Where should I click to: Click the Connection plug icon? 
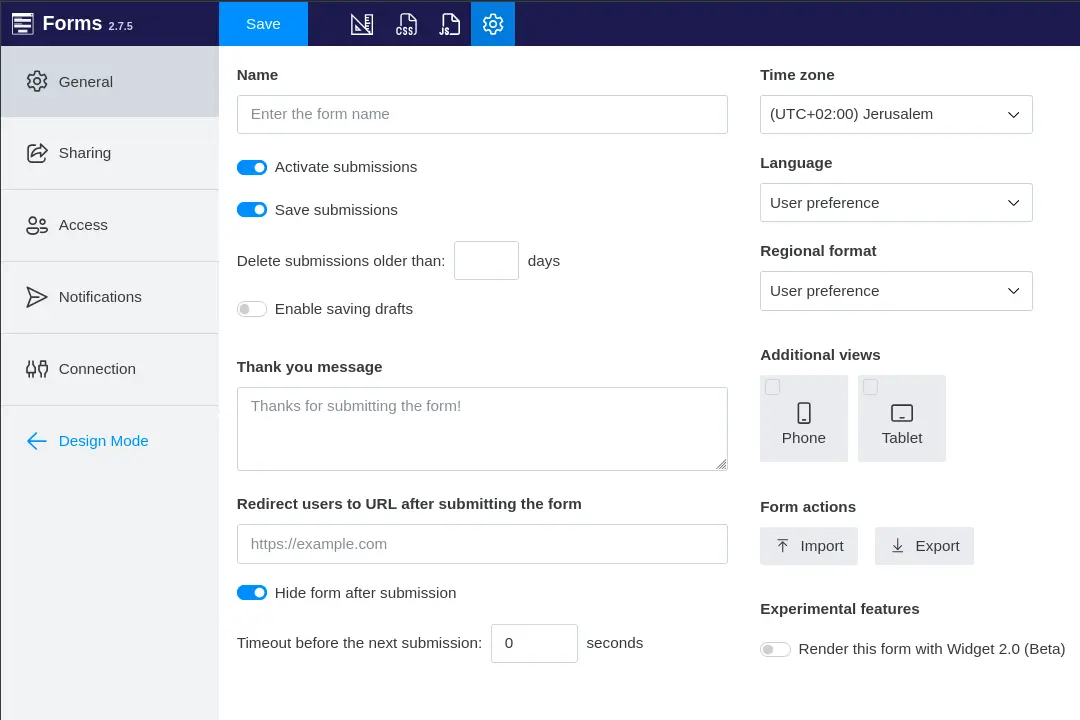coord(37,369)
